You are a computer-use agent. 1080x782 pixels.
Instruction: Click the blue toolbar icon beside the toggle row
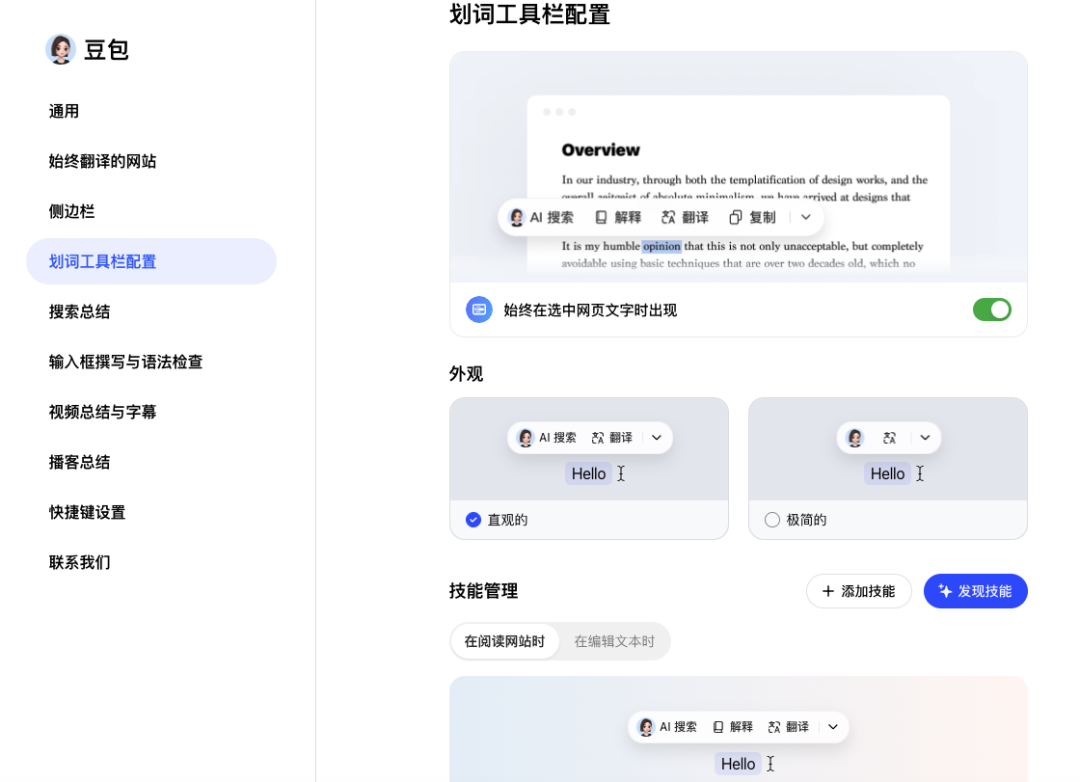pyautogui.click(x=479, y=310)
